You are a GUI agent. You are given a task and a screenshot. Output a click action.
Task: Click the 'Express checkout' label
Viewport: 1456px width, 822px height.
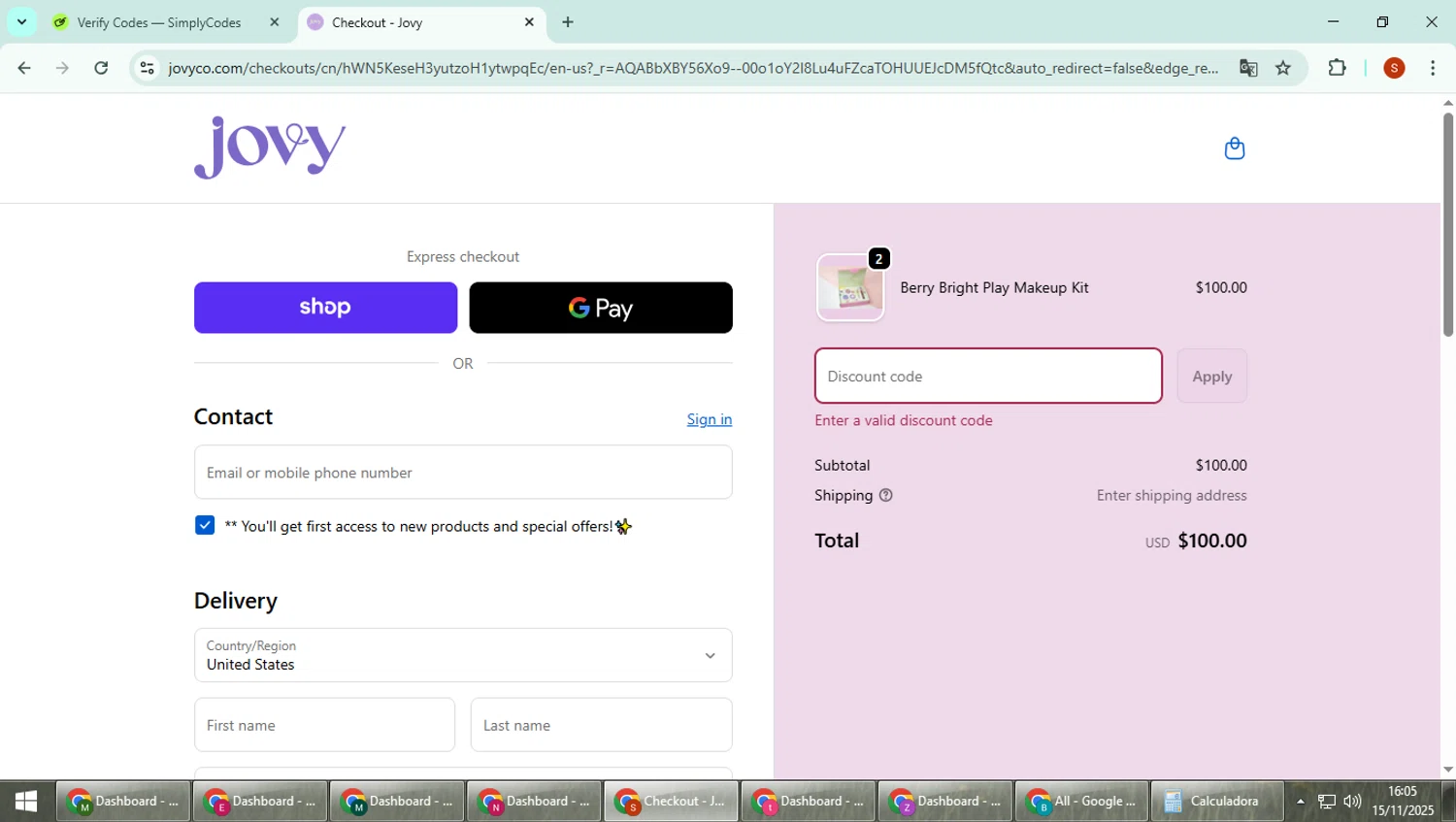coord(463,256)
